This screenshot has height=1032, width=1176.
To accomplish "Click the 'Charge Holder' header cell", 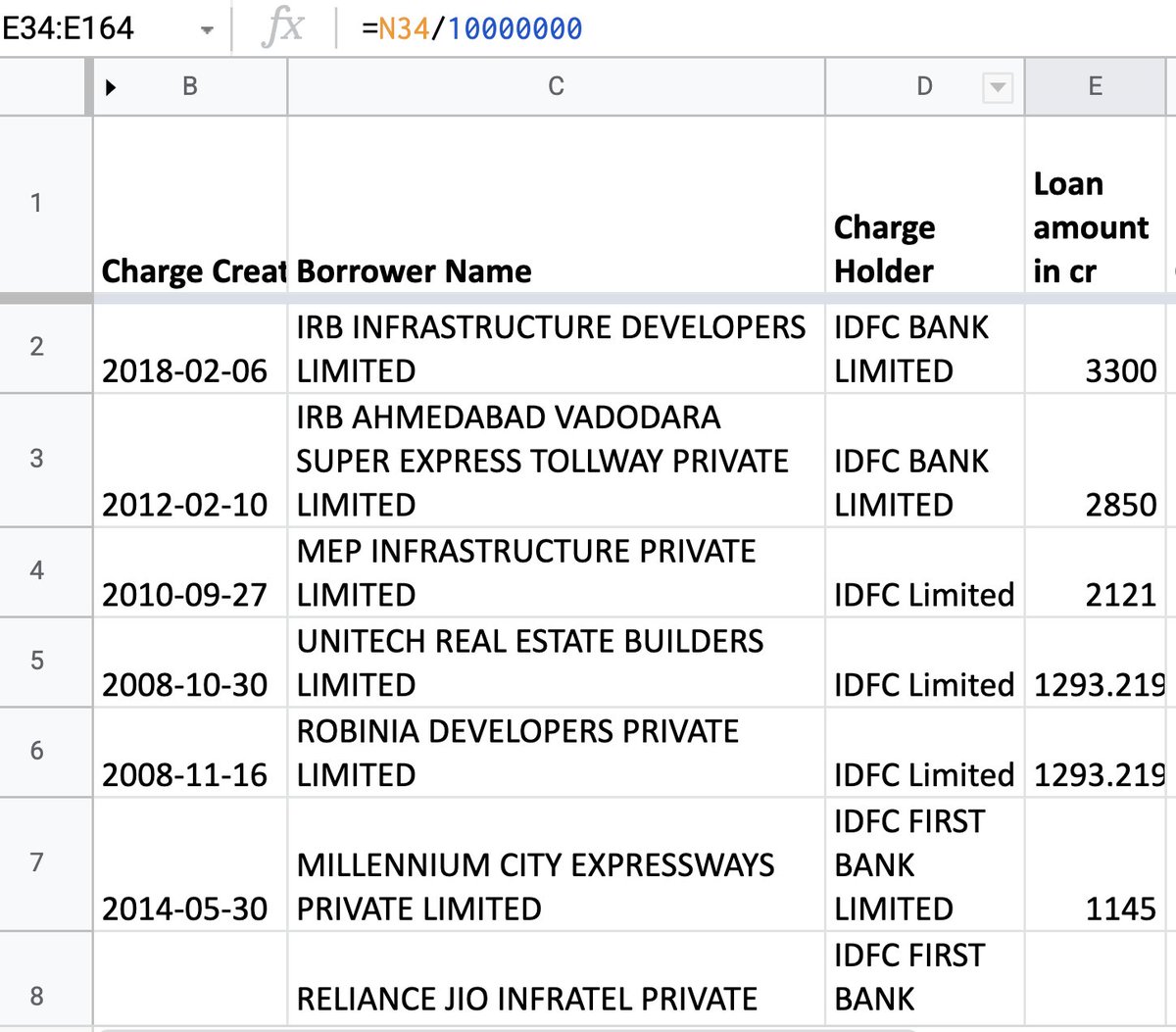I will (924, 204).
